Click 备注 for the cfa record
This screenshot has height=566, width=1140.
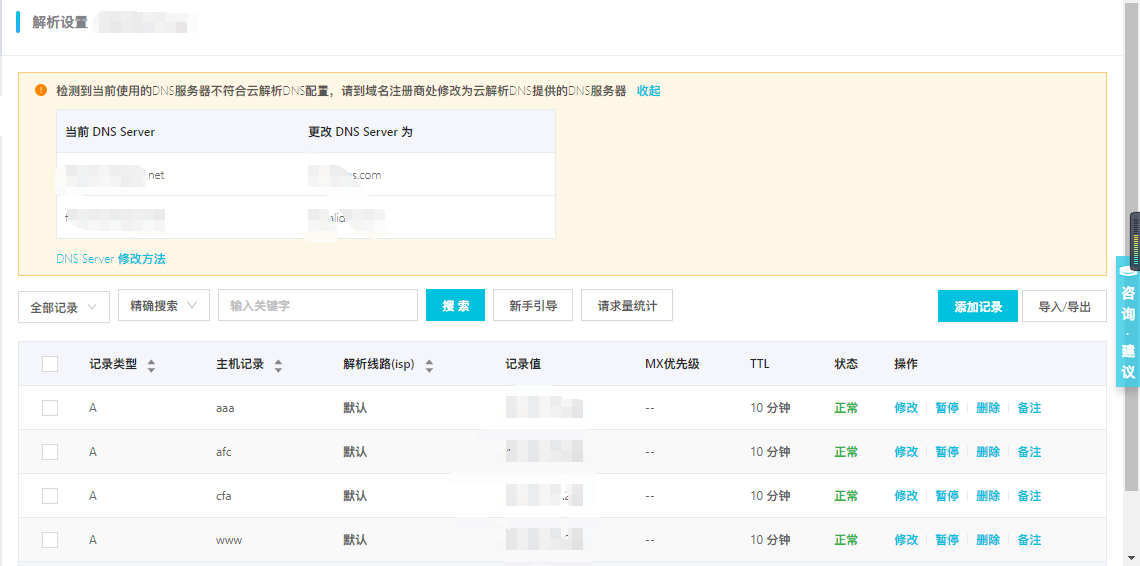tap(1029, 496)
